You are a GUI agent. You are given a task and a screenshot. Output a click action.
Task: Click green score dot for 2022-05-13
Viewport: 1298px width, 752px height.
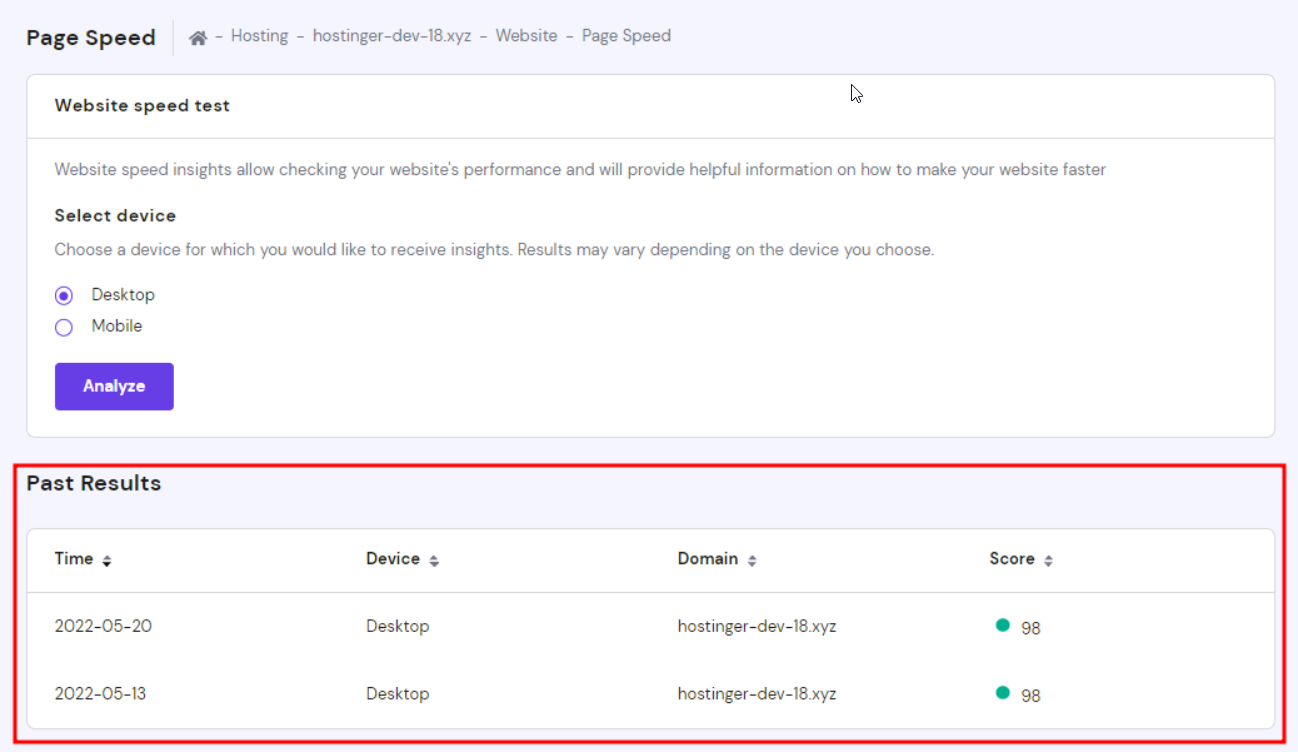click(x=1002, y=693)
